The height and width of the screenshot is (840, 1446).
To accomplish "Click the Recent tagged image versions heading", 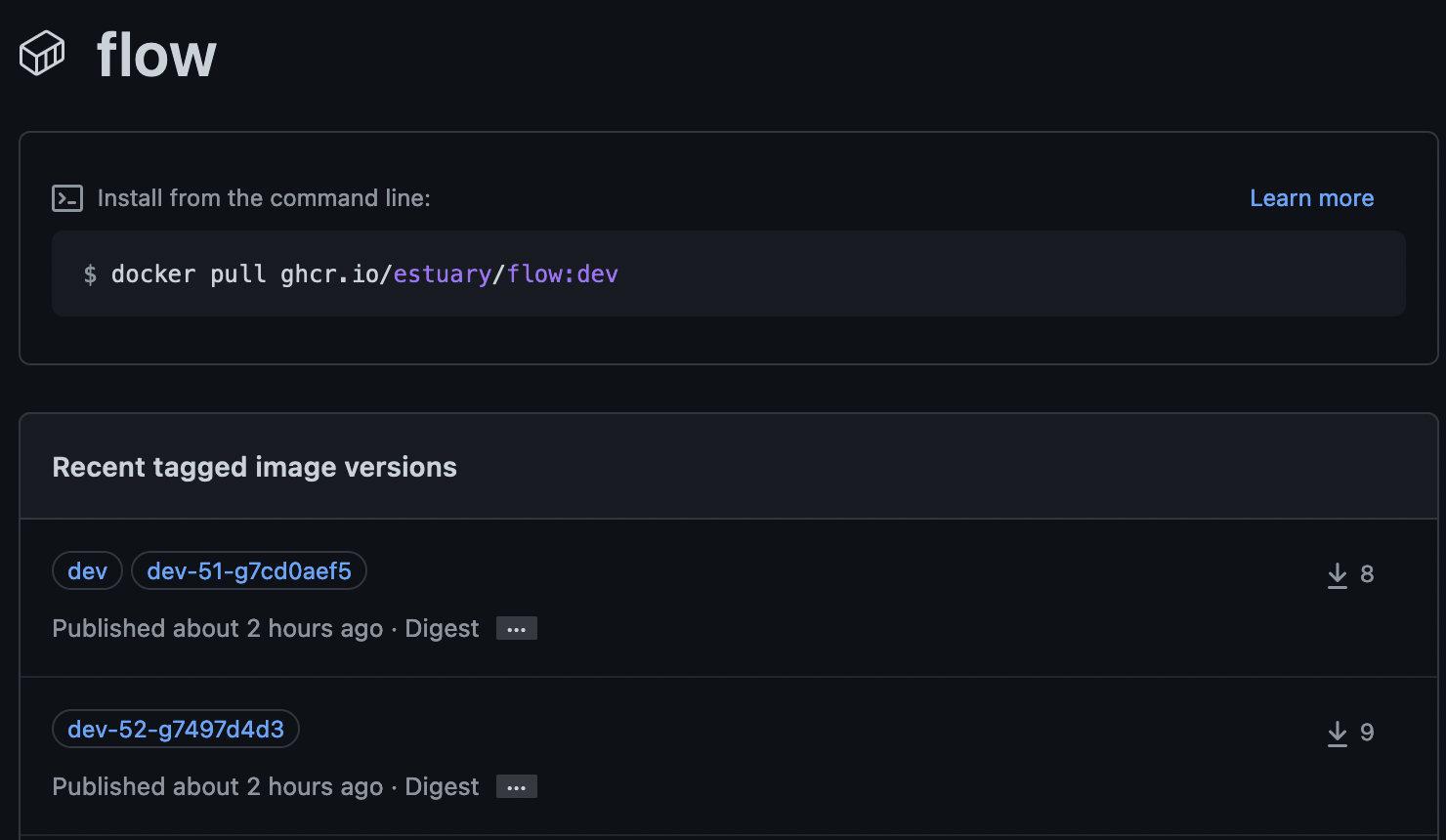I will pyautogui.click(x=254, y=467).
